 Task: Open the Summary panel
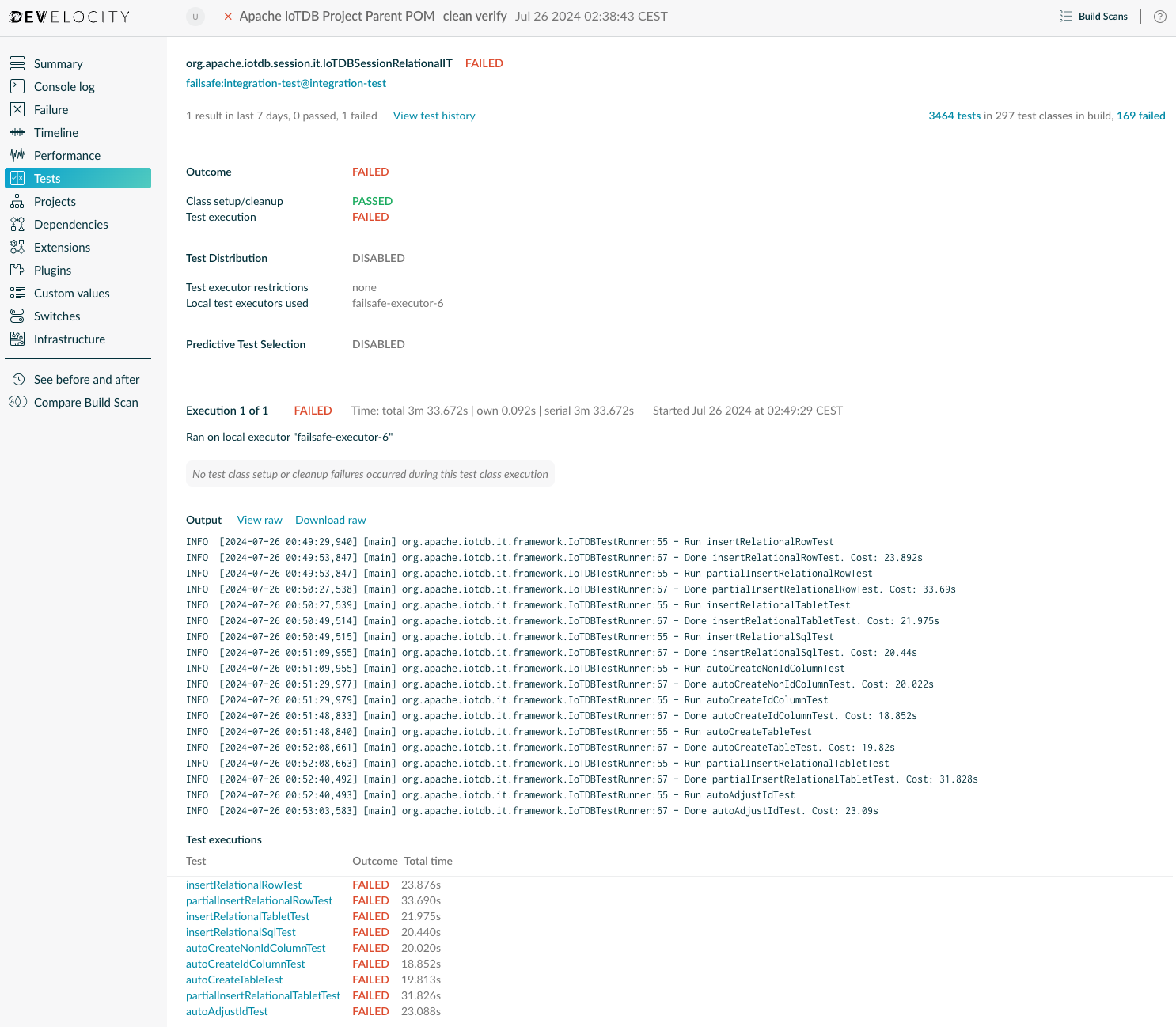point(58,63)
